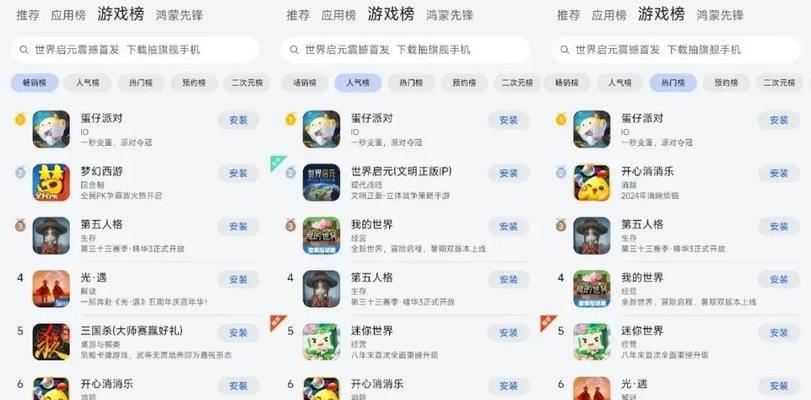This screenshot has width=811, height=400.
Task: Install 梦幻西游 with its 安装 button
Action: click(x=238, y=173)
